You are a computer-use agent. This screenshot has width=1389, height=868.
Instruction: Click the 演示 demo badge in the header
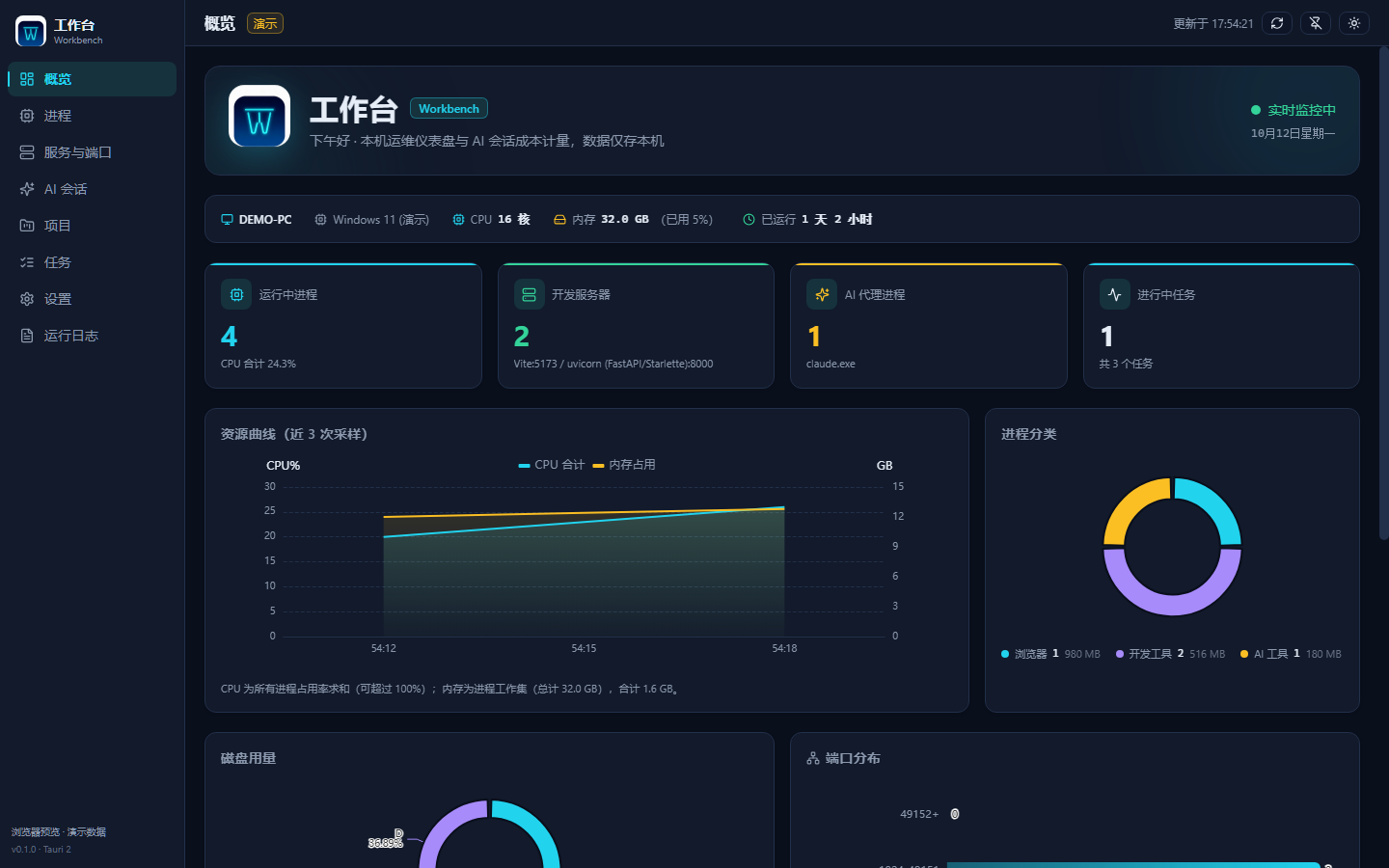[265, 23]
